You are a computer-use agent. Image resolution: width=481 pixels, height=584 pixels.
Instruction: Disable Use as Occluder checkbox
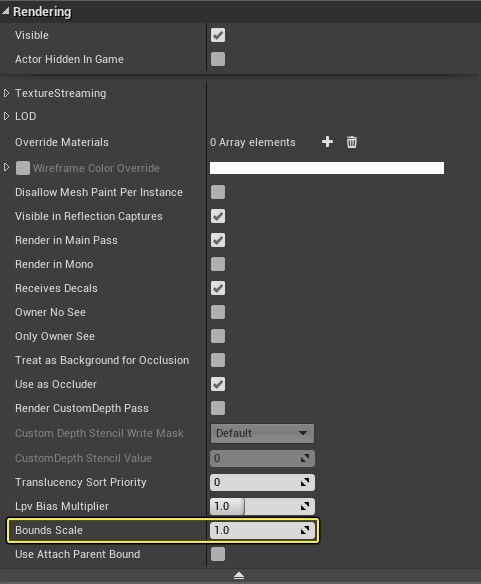tap(218, 384)
